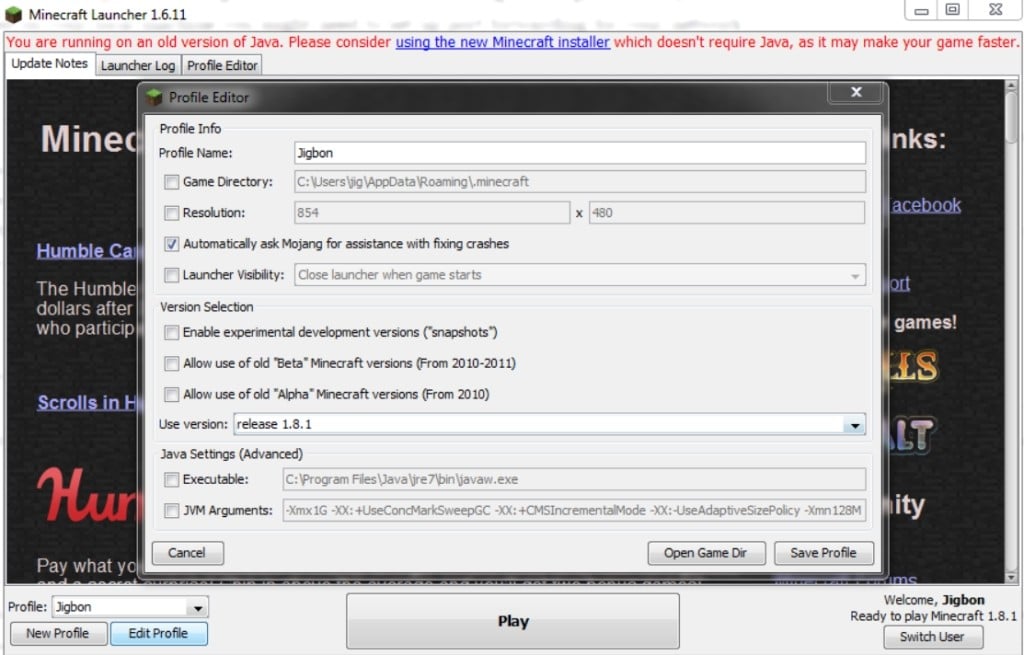Enable the JVM Arguments checkbox
This screenshot has width=1024, height=655.
click(x=171, y=511)
